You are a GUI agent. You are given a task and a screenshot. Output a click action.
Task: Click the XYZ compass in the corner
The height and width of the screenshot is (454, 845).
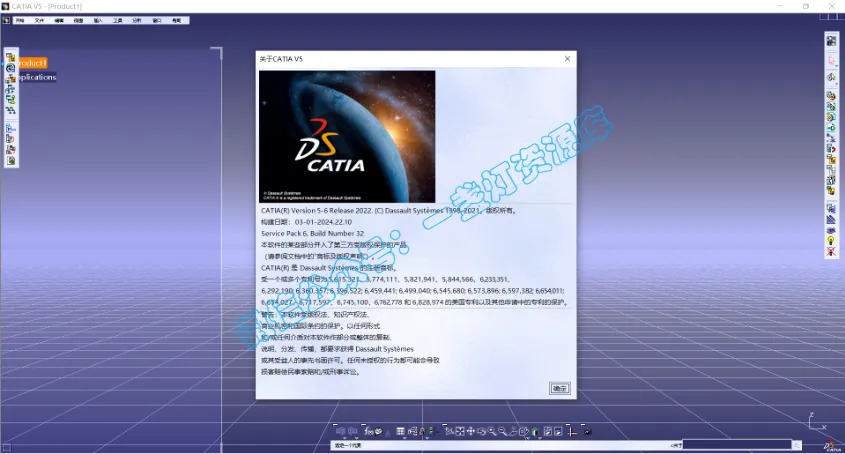click(x=817, y=422)
